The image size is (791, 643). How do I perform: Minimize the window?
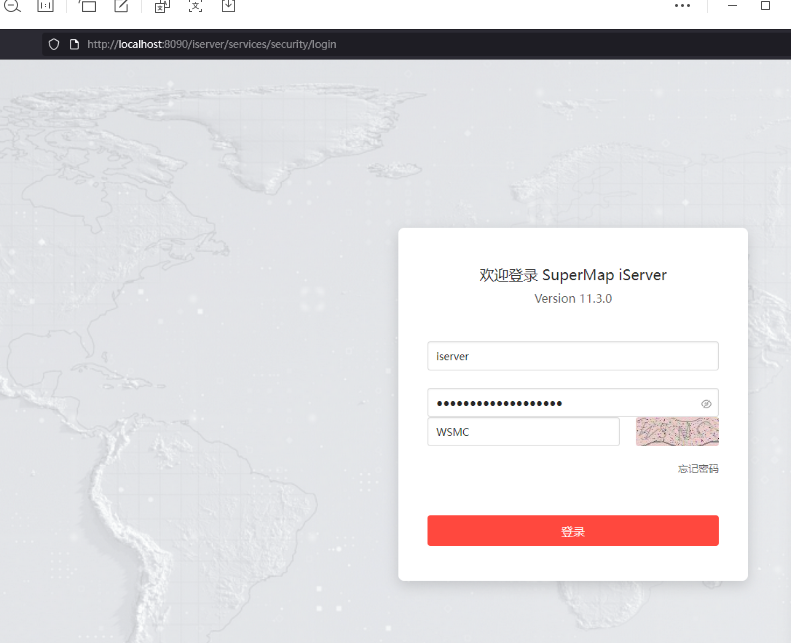(733, 6)
